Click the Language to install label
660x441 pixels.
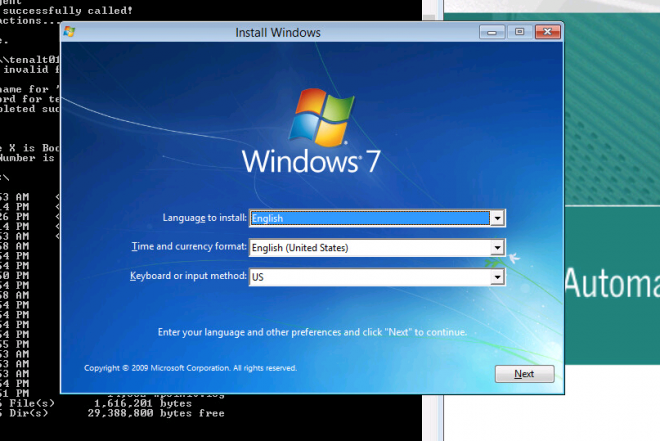[205, 218]
